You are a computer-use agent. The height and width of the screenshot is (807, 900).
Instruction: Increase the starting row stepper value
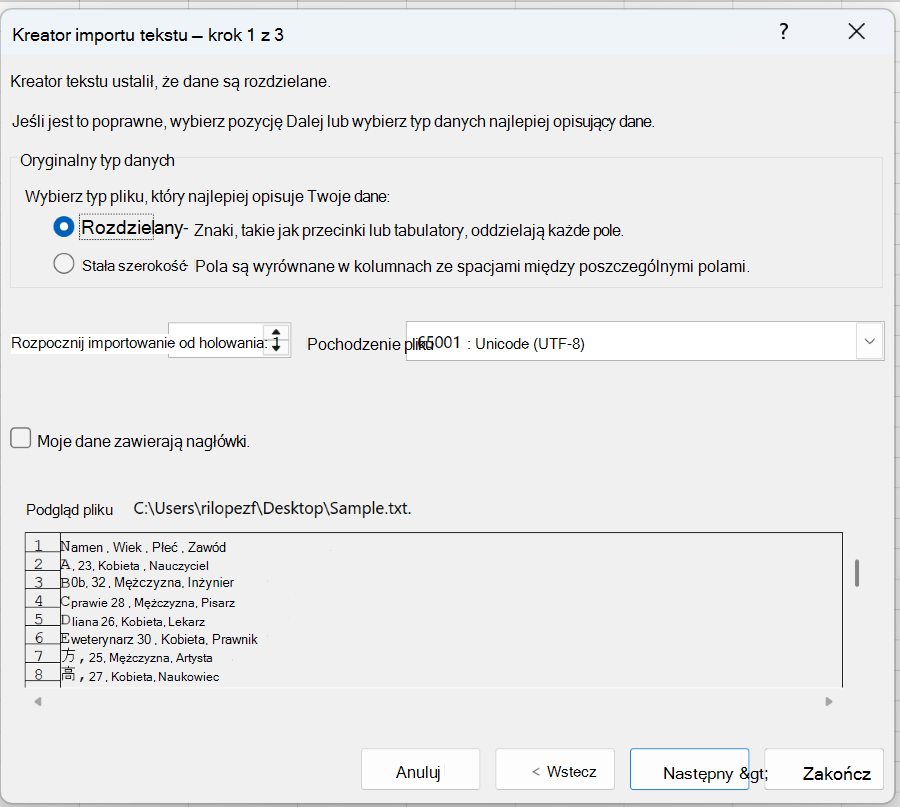pyautogui.click(x=276, y=333)
